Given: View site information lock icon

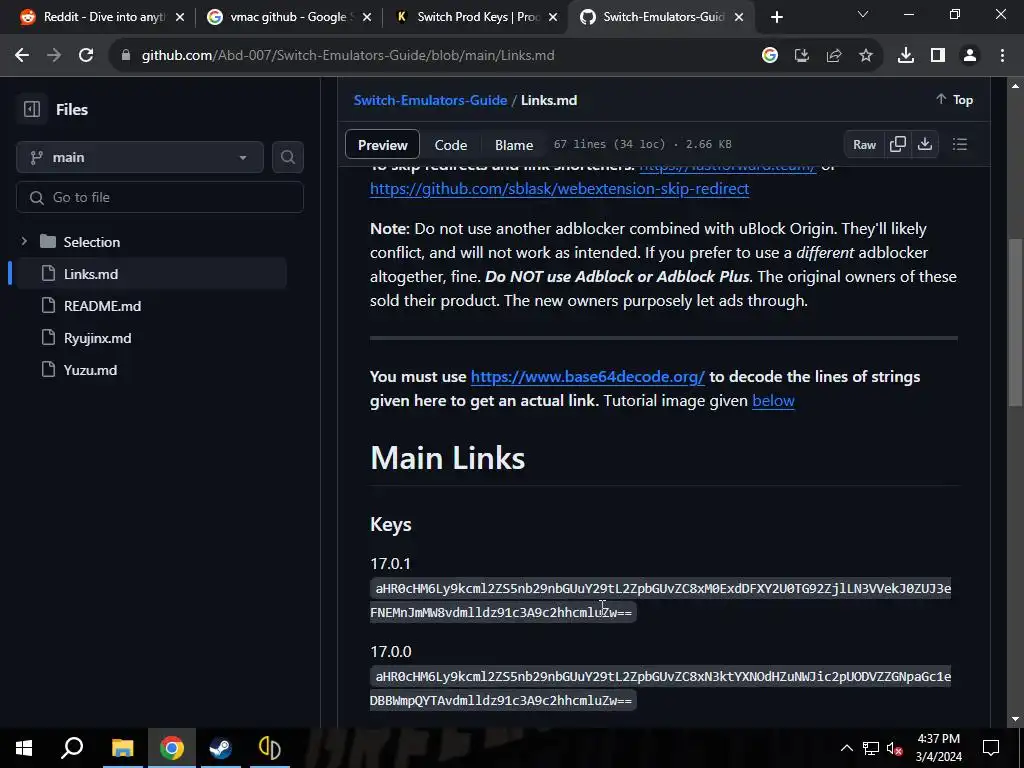Looking at the screenshot, I should pyautogui.click(x=125, y=56).
